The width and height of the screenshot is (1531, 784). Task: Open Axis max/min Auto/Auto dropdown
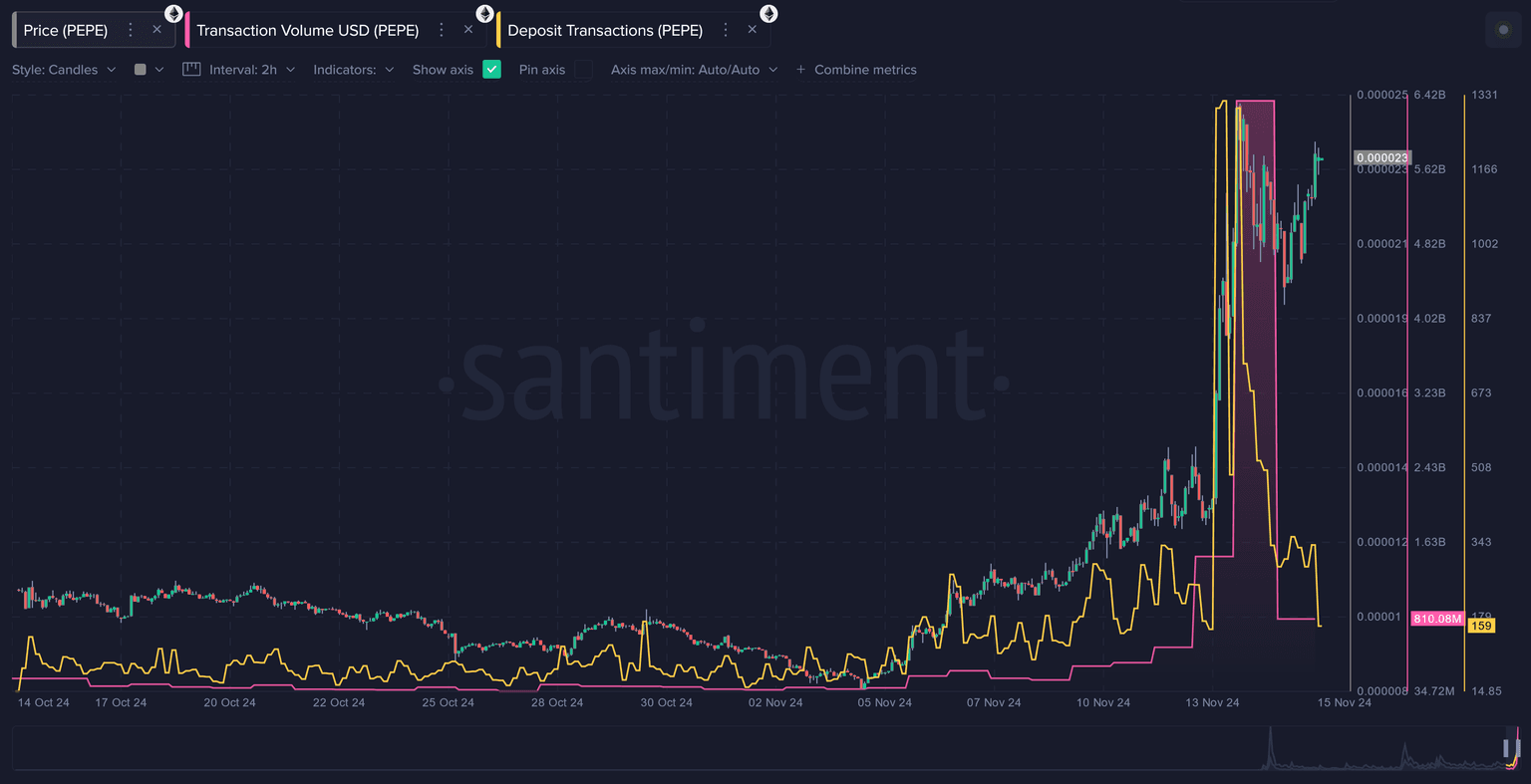pos(694,70)
